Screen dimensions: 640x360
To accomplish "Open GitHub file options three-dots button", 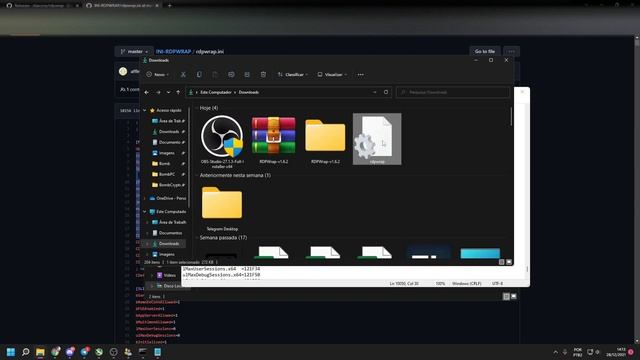I will 511,51.
